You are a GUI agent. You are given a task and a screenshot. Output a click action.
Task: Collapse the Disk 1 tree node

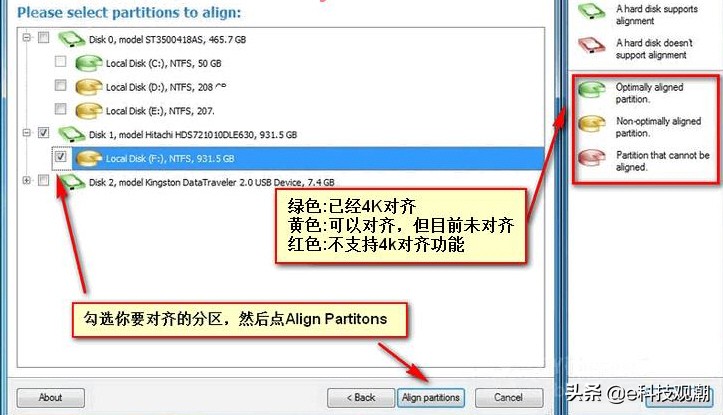click(27, 133)
